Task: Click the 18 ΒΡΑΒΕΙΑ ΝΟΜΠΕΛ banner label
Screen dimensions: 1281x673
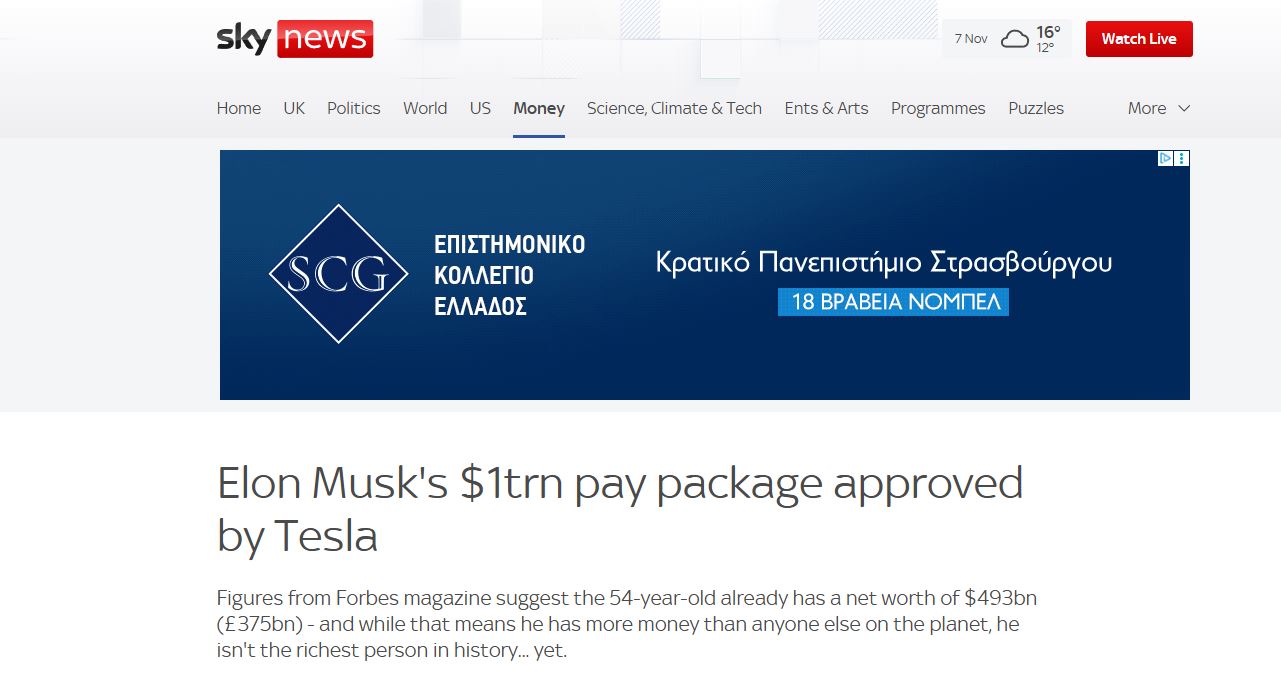Action: (893, 302)
